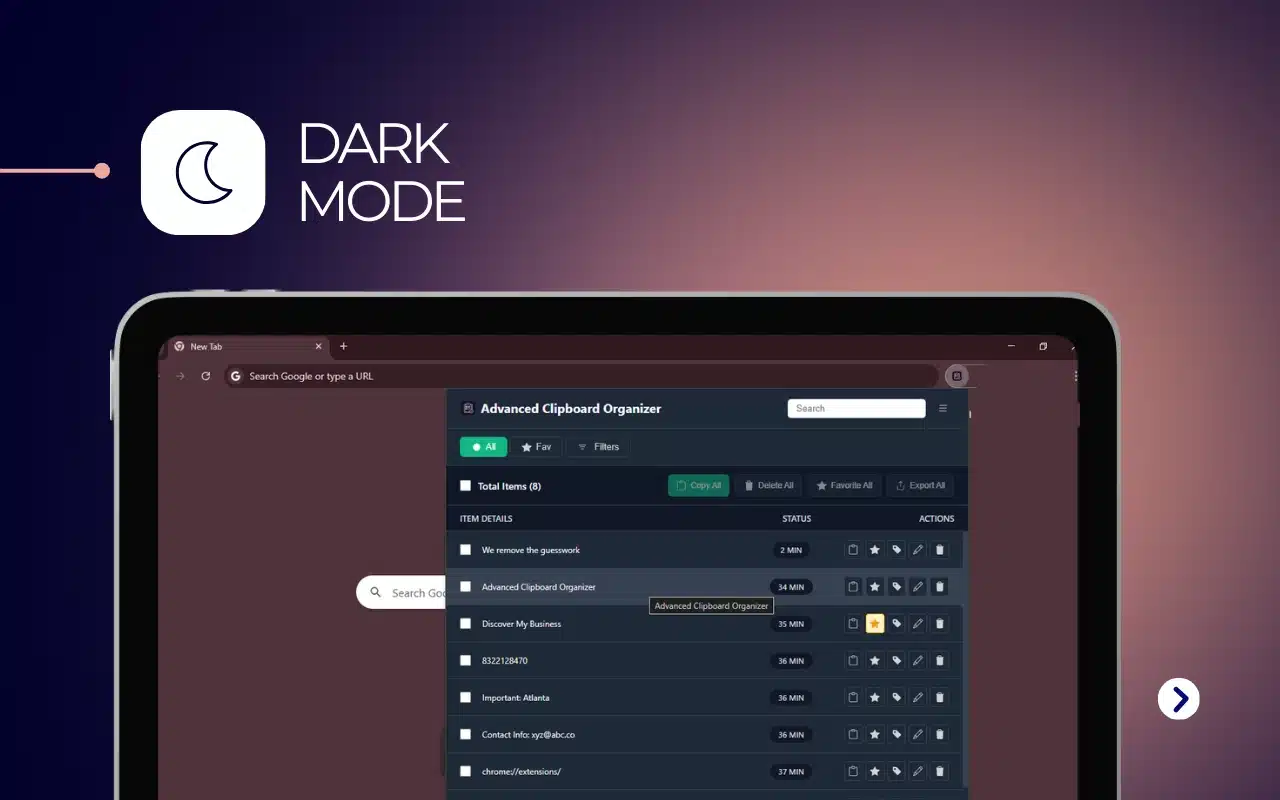
Task: Reload the page with the refresh icon
Action: (x=206, y=376)
